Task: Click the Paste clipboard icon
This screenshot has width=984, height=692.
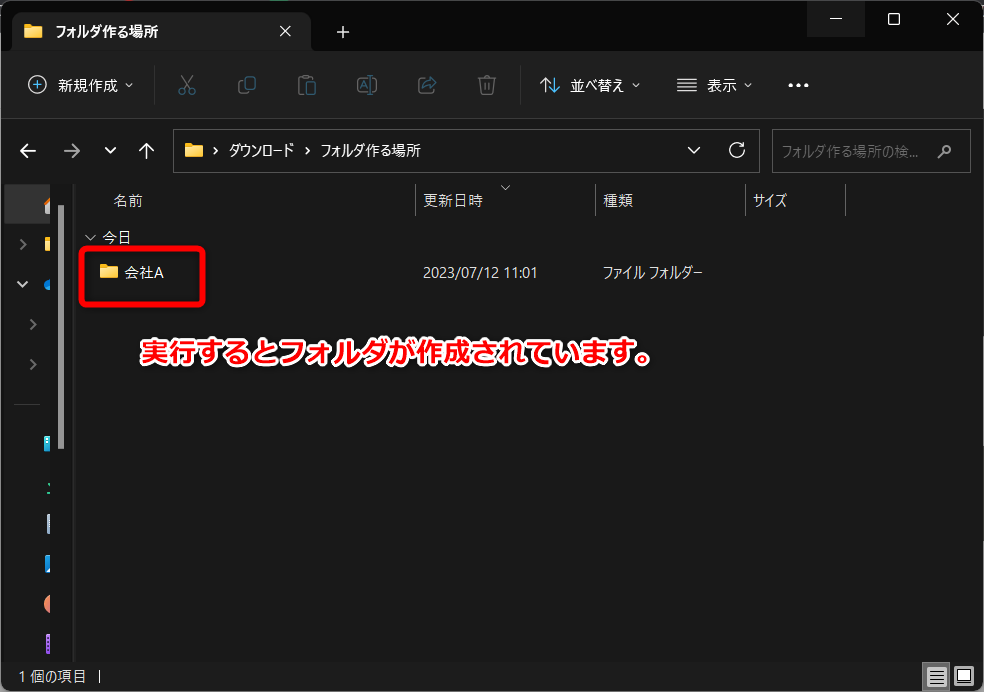Action: [x=306, y=85]
